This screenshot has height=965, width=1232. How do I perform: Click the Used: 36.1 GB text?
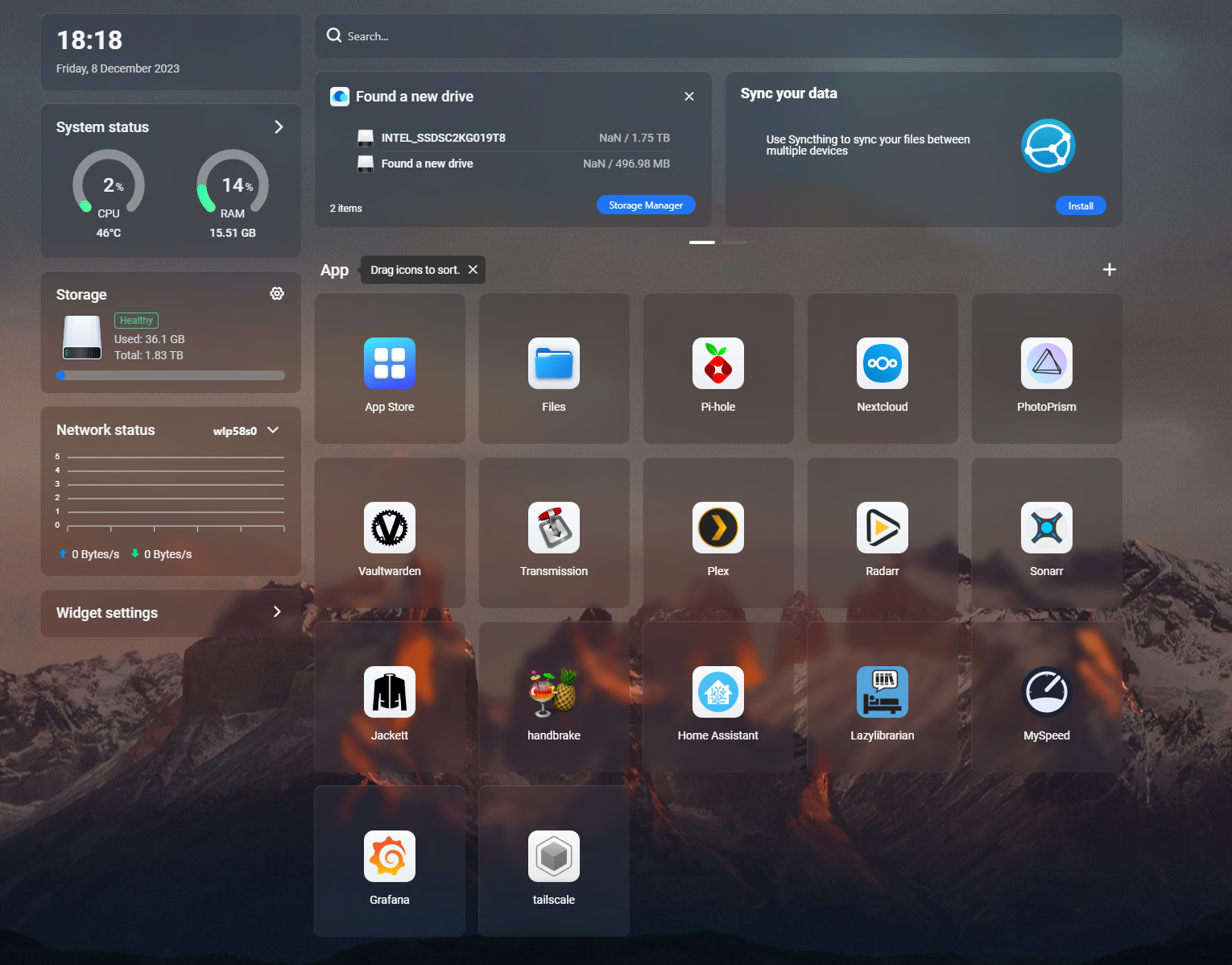(x=150, y=339)
